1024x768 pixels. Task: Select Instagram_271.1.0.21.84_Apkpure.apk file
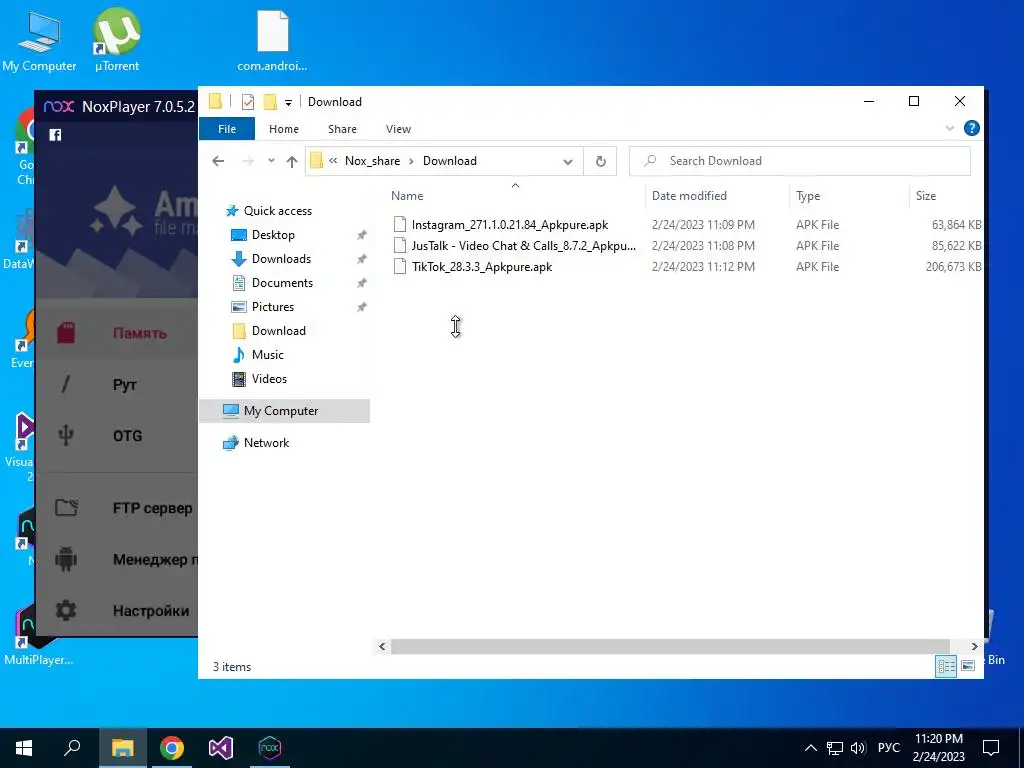click(509, 225)
